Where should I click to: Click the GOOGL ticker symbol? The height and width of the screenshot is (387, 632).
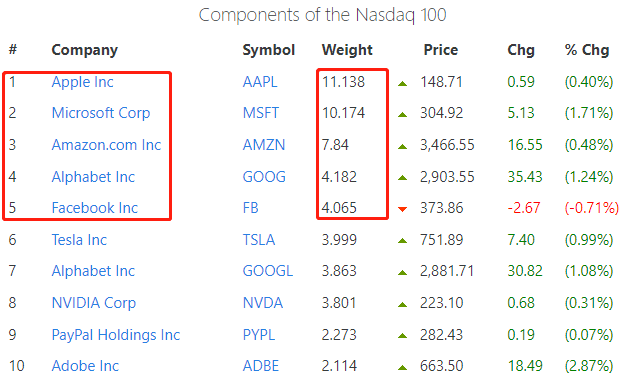tap(268, 271)
